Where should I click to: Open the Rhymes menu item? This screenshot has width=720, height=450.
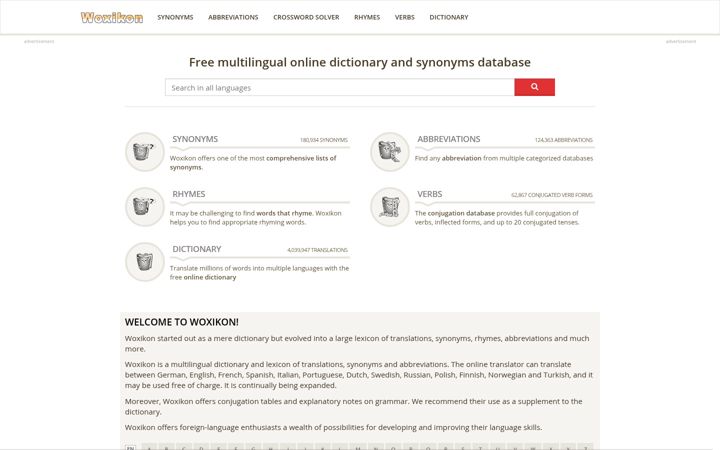pyautogui.click(x=367, y=17)
